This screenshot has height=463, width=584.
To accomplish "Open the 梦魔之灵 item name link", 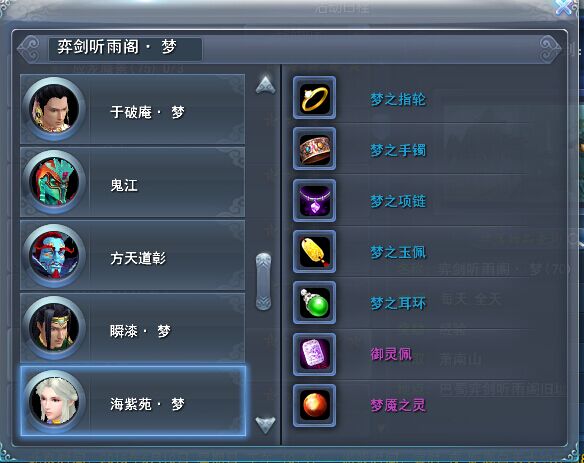I will click(398, 405).
